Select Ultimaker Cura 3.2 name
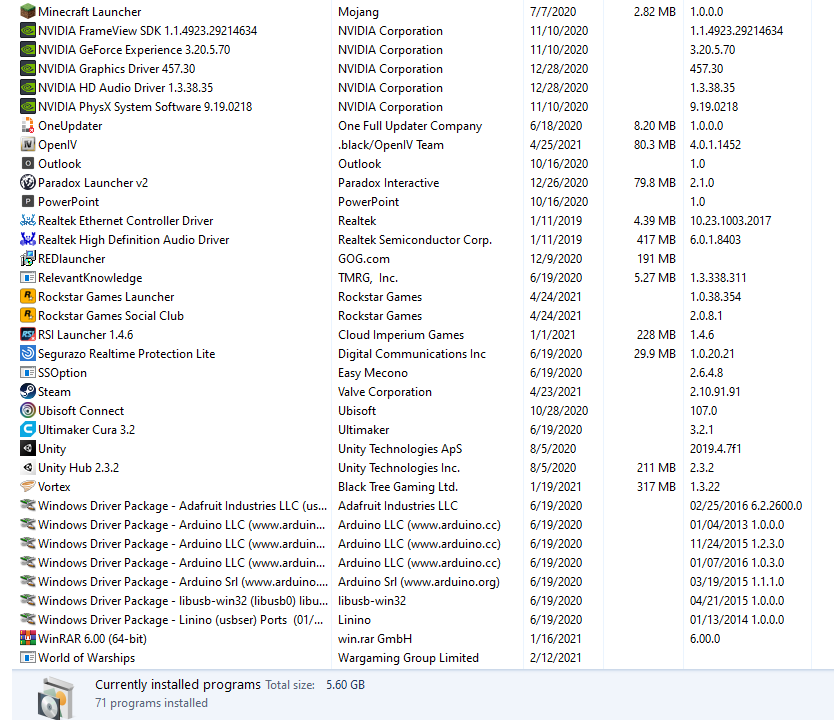The image size is (834, 720). 86,429
